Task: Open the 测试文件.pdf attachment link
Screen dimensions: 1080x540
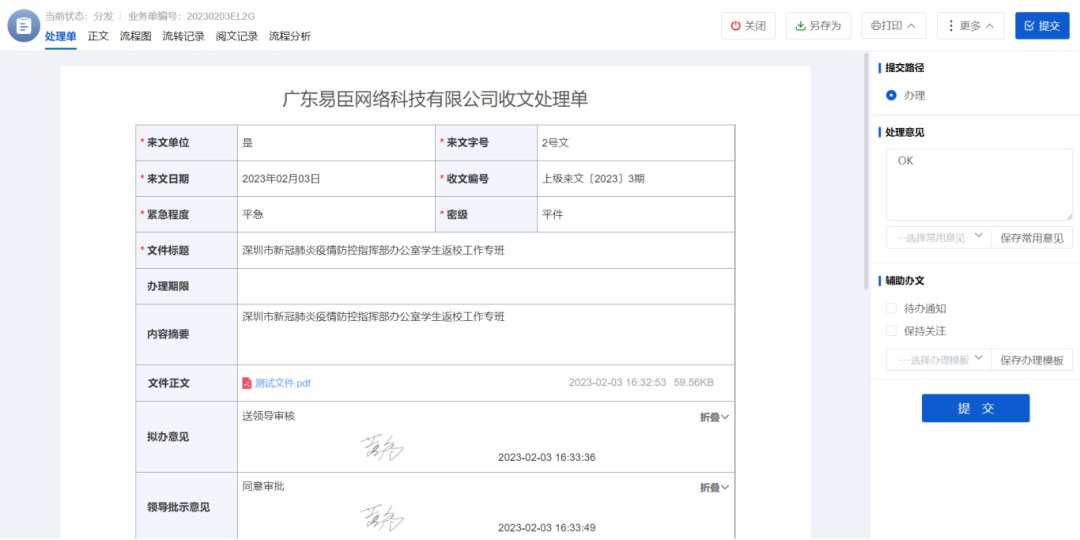Action: 282,383
